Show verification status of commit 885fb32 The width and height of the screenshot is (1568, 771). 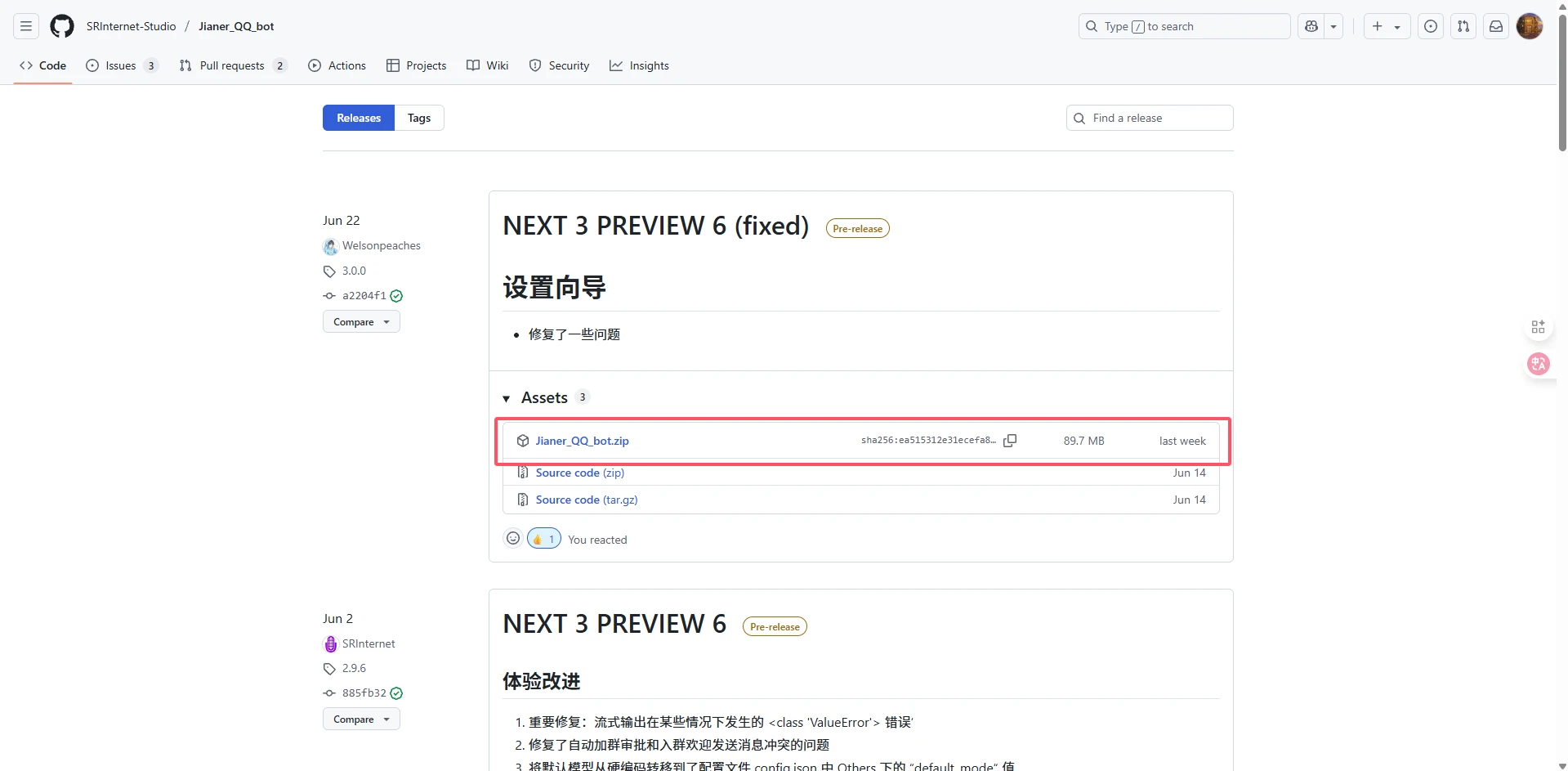(x=396, y=693)
